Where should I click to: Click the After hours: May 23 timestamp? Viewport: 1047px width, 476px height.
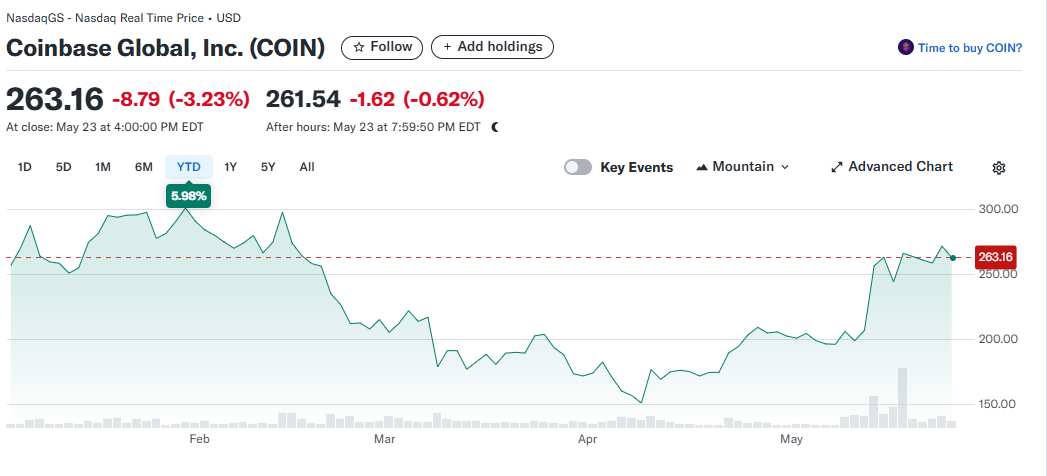[x=373, y=127]
